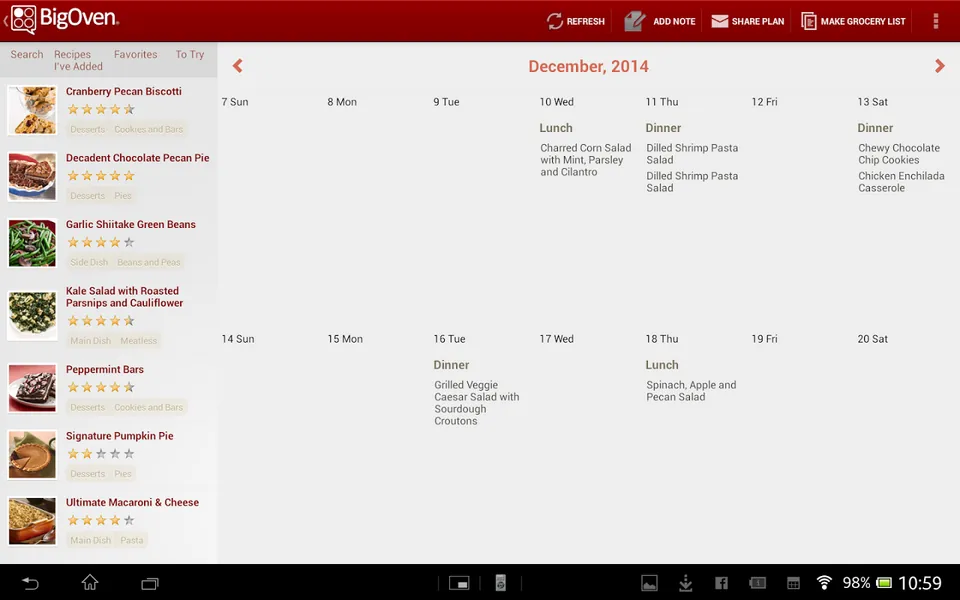Open Recipes I've Added tab
Screen dimensions: 960x600
click(78, 60)
